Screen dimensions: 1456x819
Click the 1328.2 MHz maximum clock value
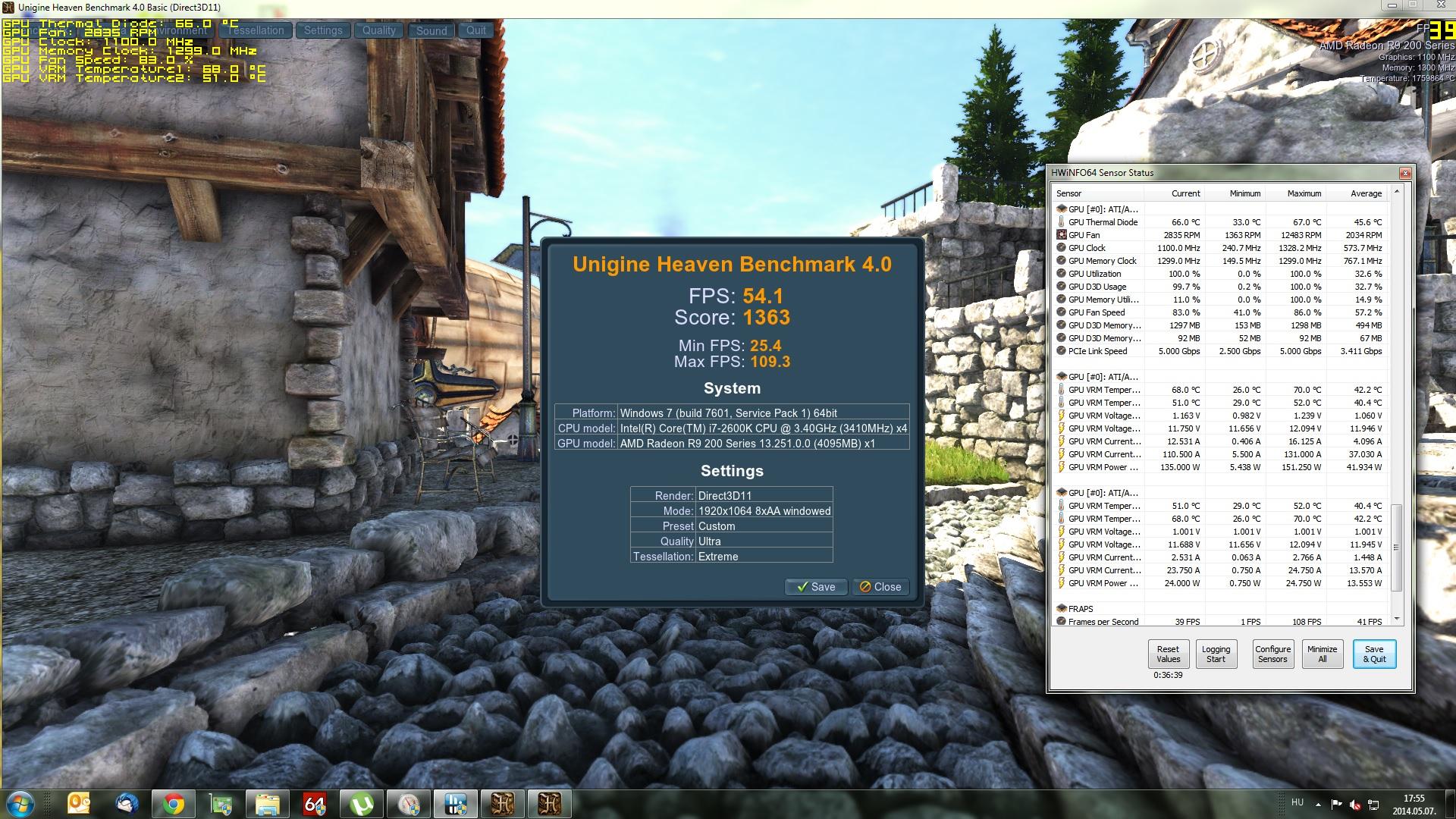pos(1298,248)
